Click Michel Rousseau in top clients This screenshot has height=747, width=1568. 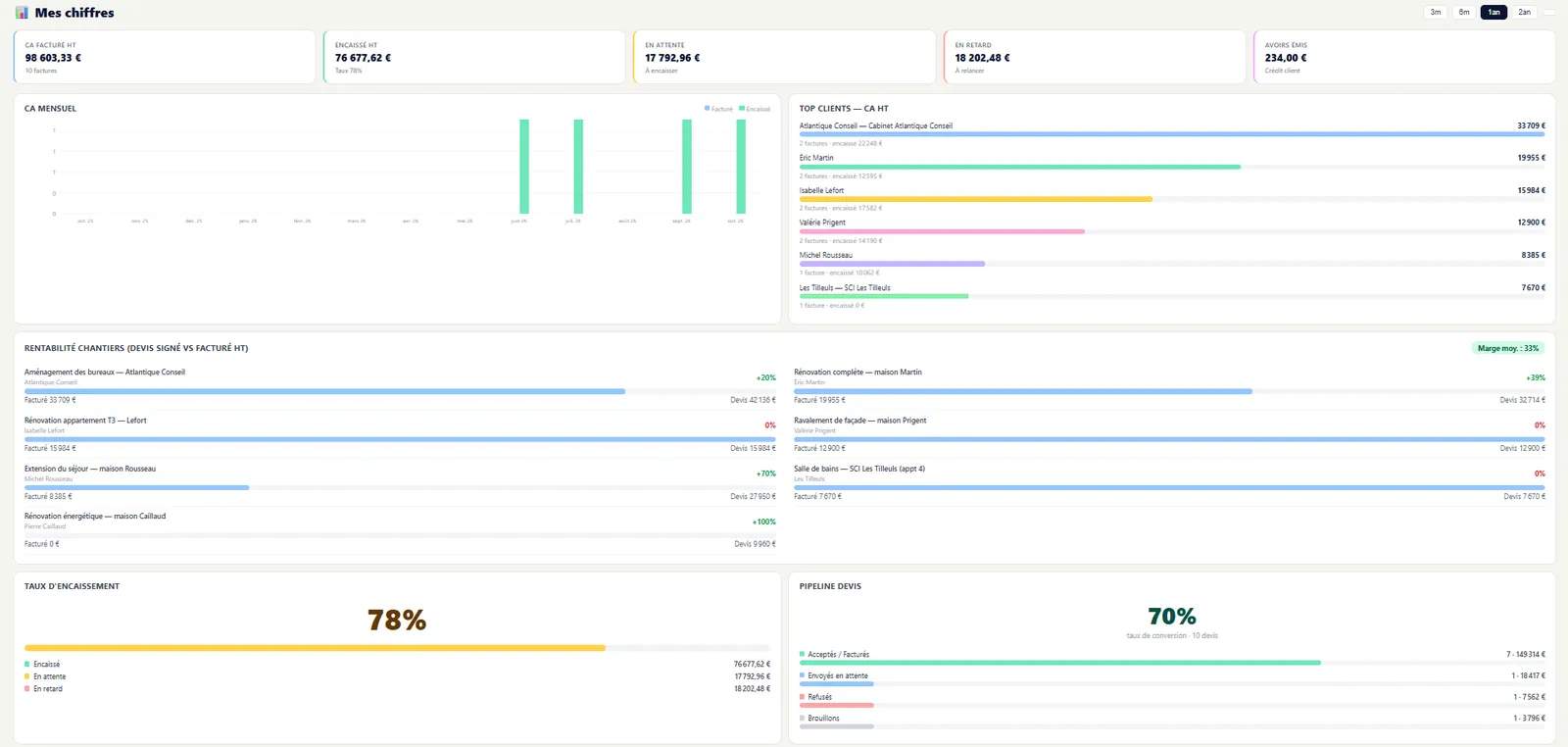click(825, 255)
